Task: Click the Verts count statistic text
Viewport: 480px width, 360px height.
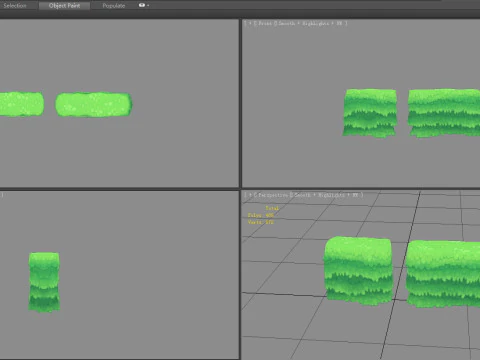Action: click(260, 222)
